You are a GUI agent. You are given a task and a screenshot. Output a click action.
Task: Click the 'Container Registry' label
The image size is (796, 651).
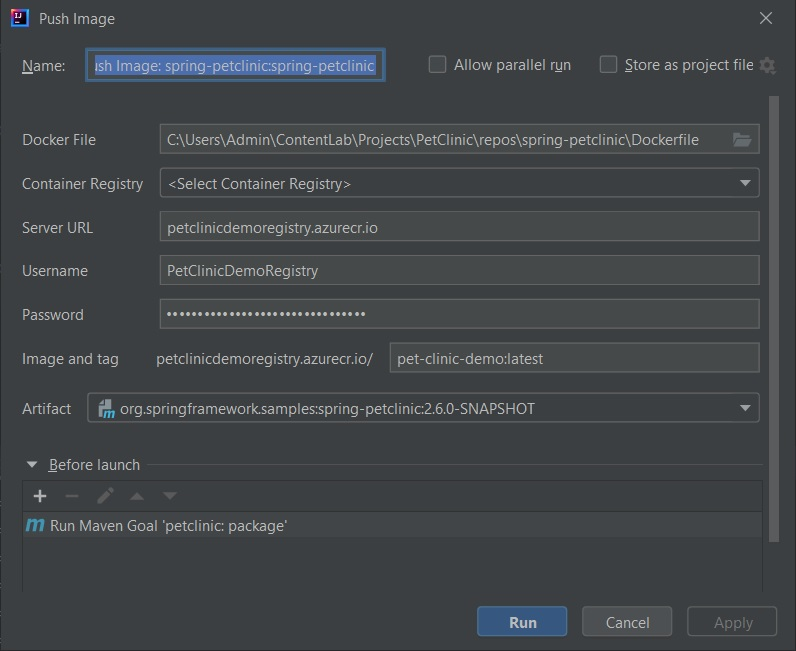coord(82,183)
